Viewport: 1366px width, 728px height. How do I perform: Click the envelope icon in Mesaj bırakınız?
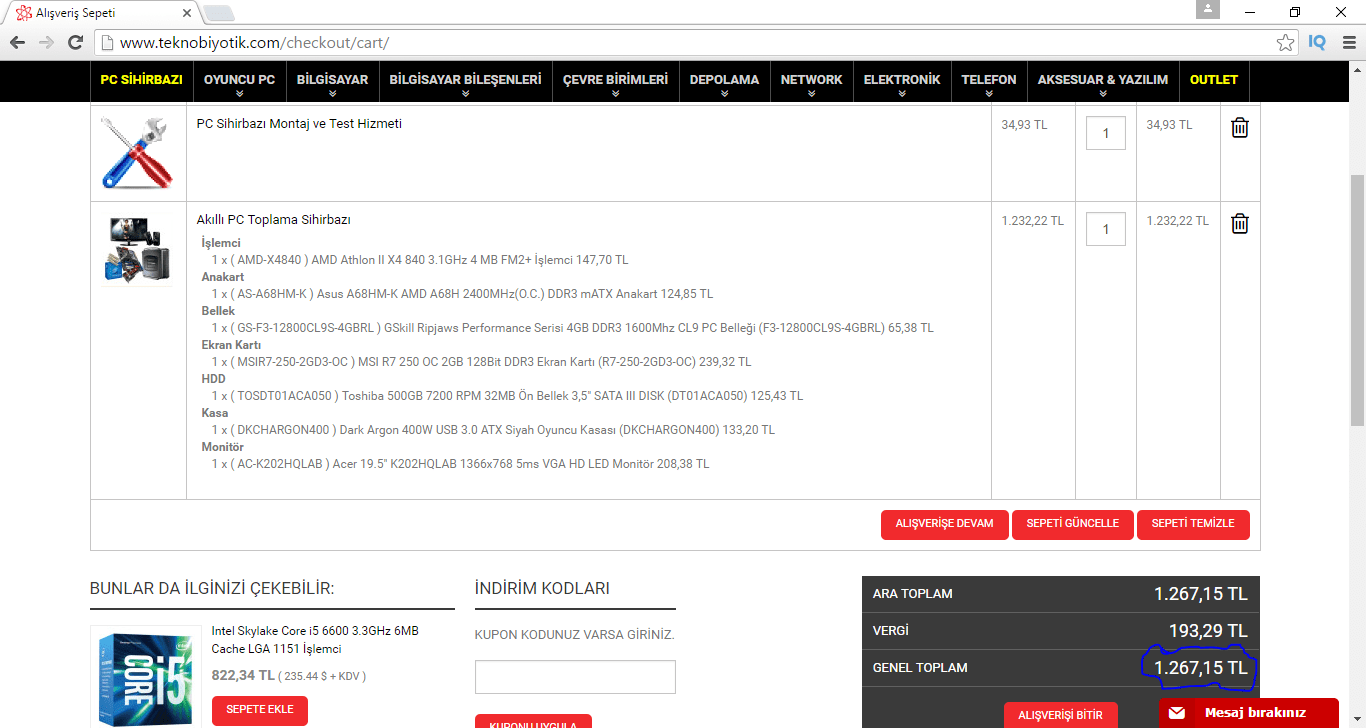coord(1177,713)
